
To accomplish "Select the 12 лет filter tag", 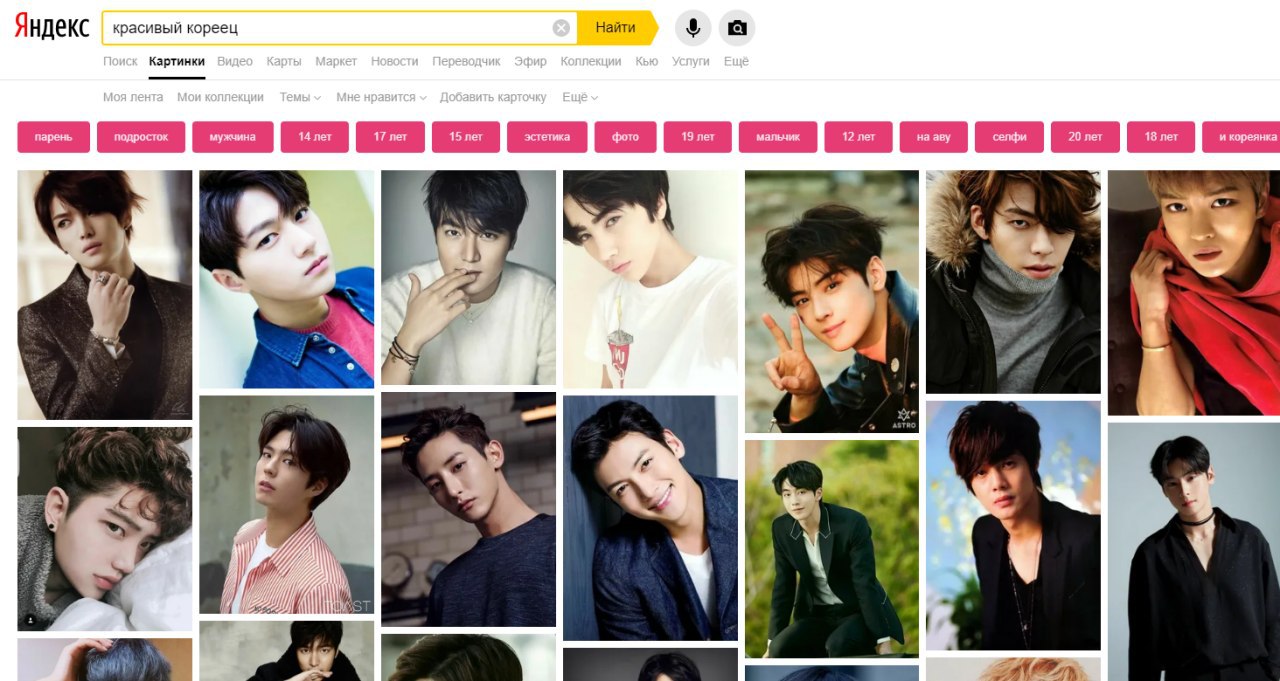I will [858, 137].
